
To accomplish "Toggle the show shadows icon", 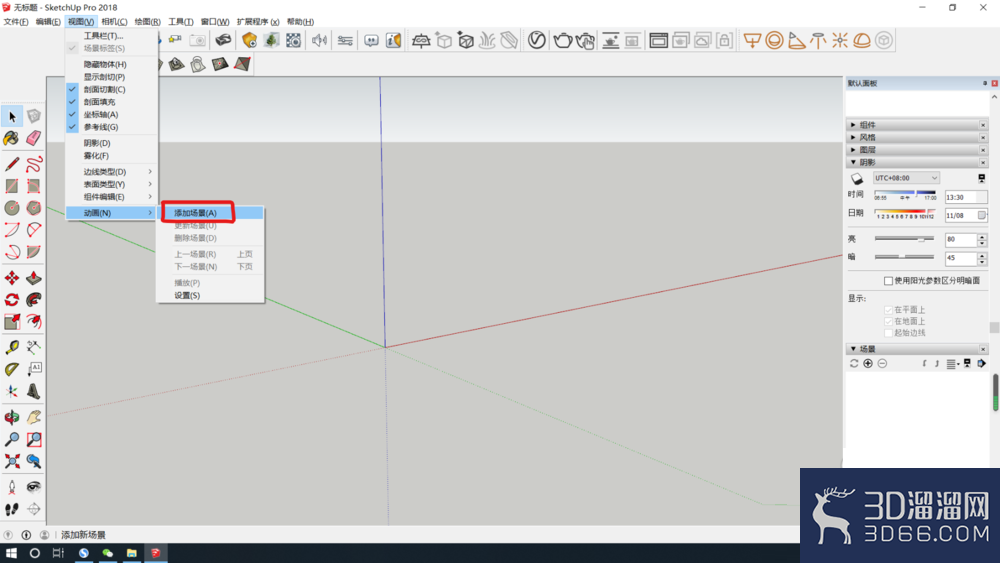I will click(x=857, y=179).
